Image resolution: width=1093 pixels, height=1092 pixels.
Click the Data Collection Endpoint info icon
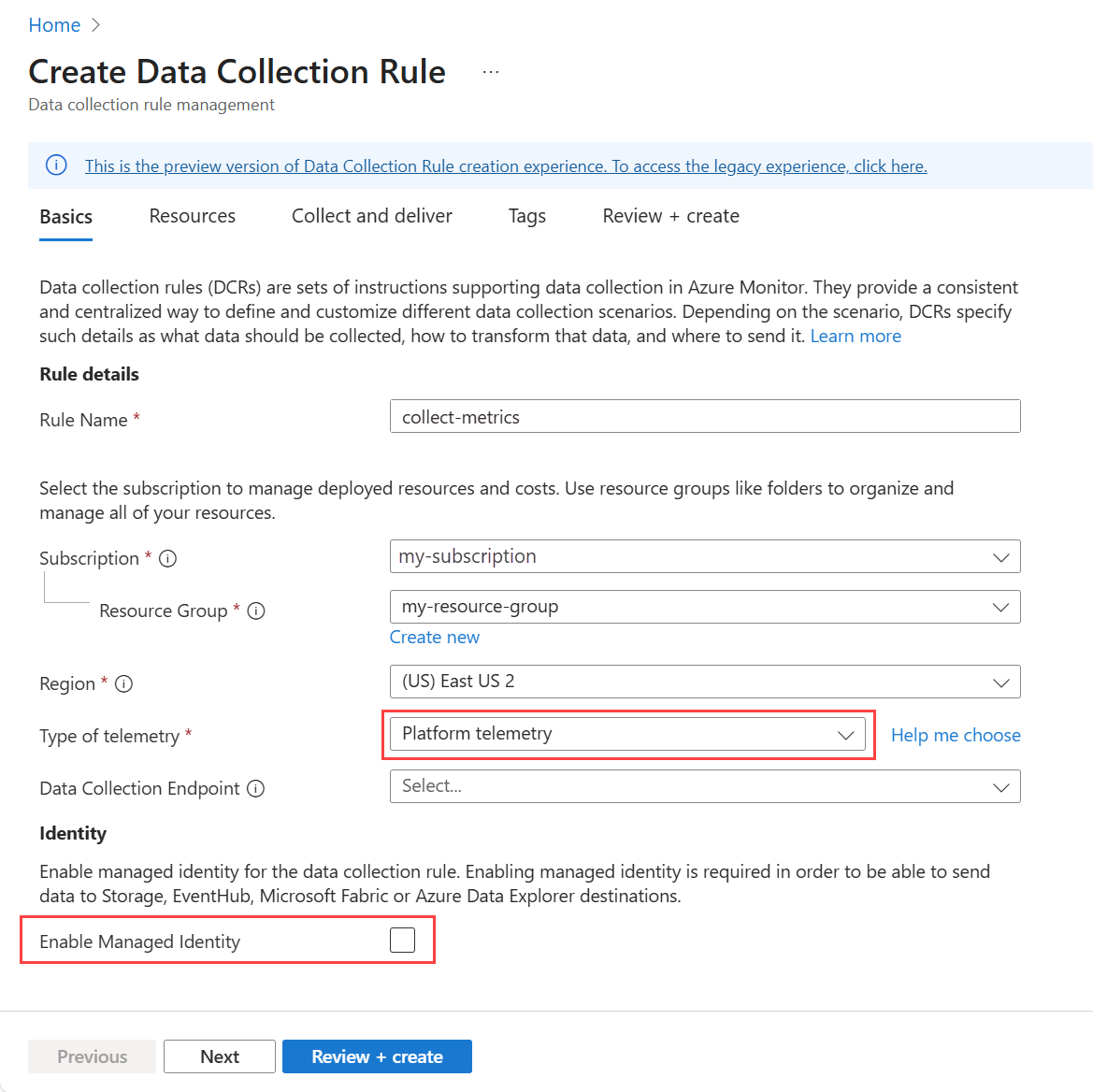point(255,789)
